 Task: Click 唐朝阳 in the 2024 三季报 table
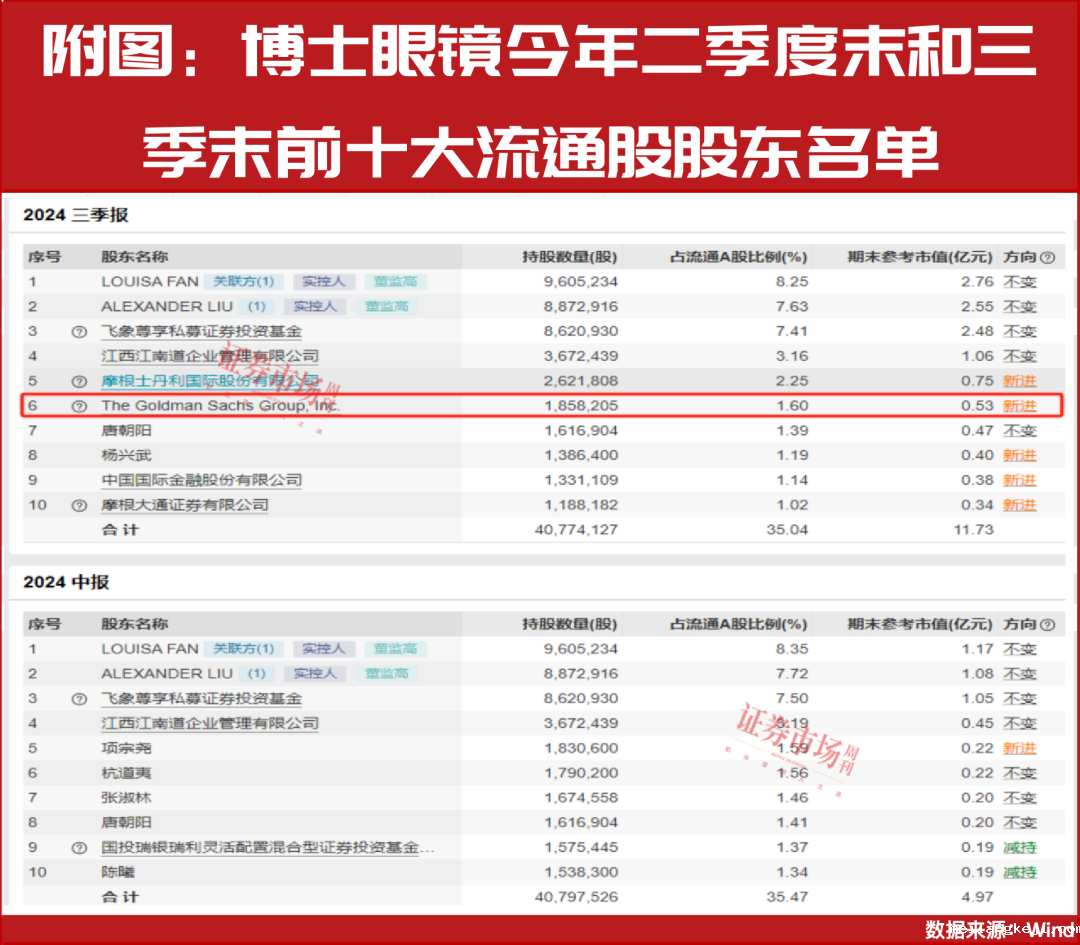point(126,430)
